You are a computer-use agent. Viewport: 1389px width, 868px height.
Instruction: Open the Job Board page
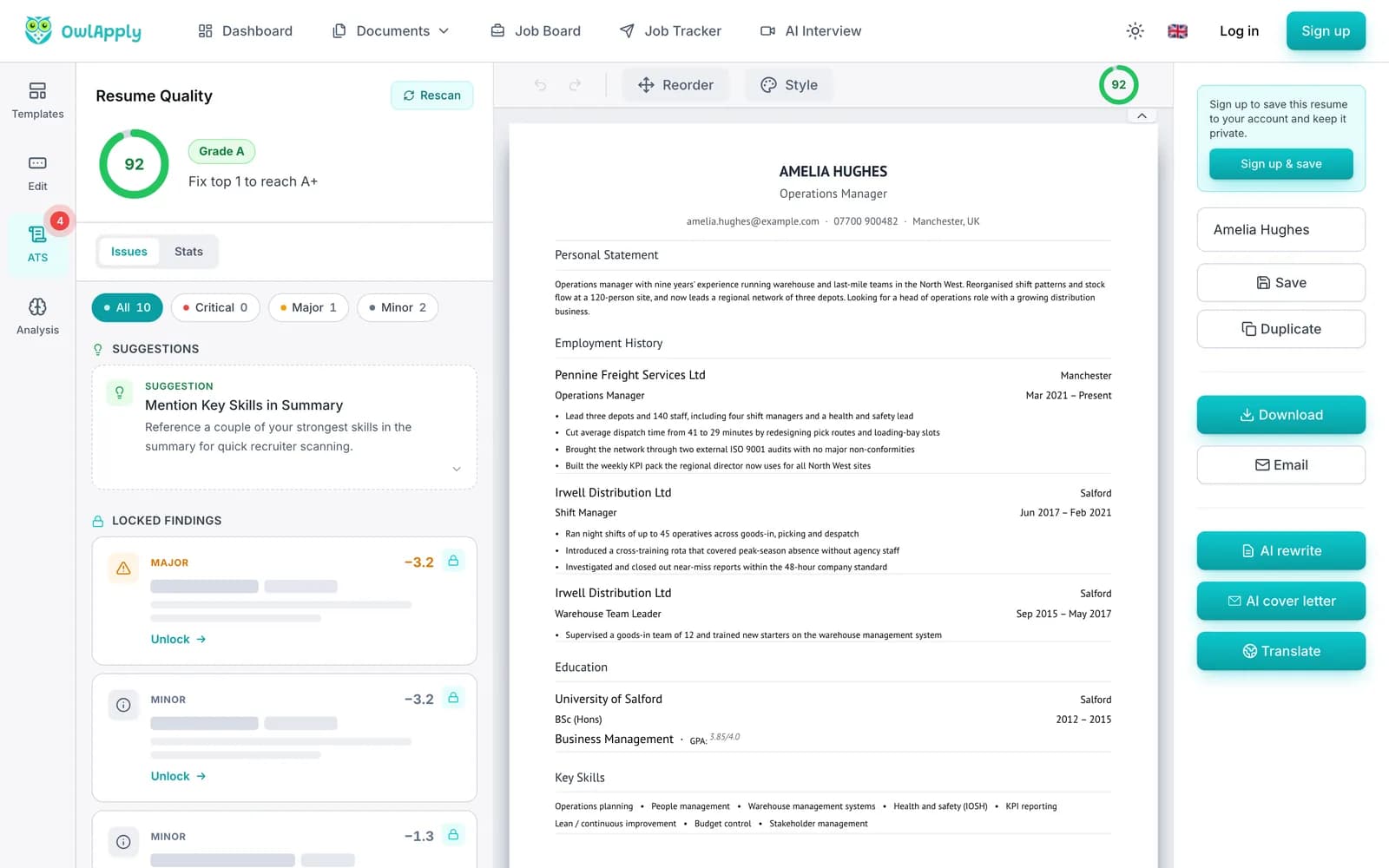[x=536, y=31]
